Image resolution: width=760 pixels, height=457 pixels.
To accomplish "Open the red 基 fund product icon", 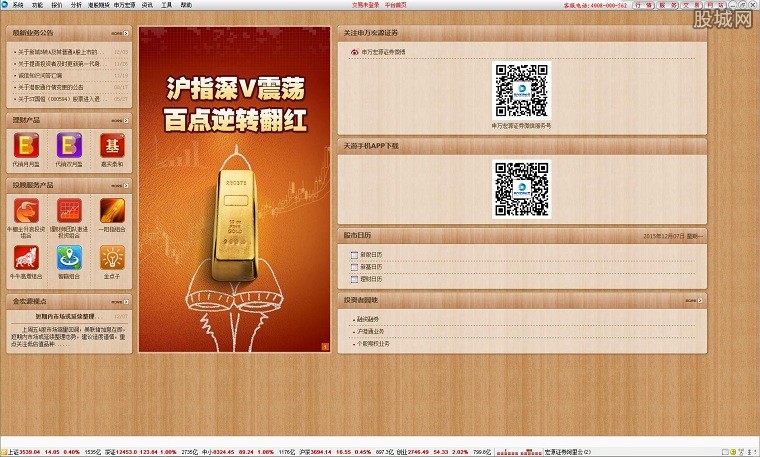I will (112, 145).
